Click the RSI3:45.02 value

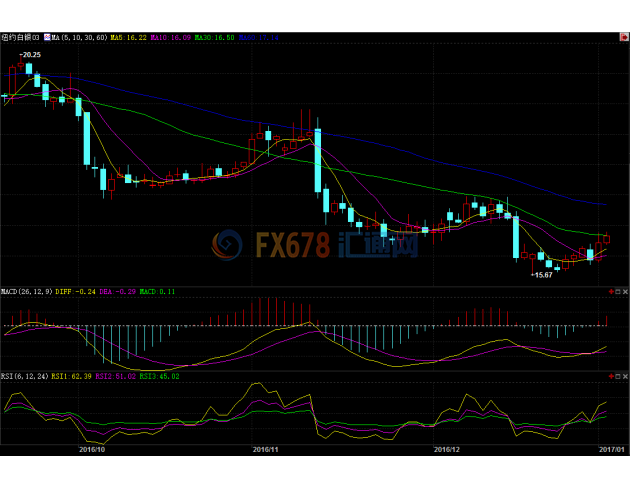[160, 376]
